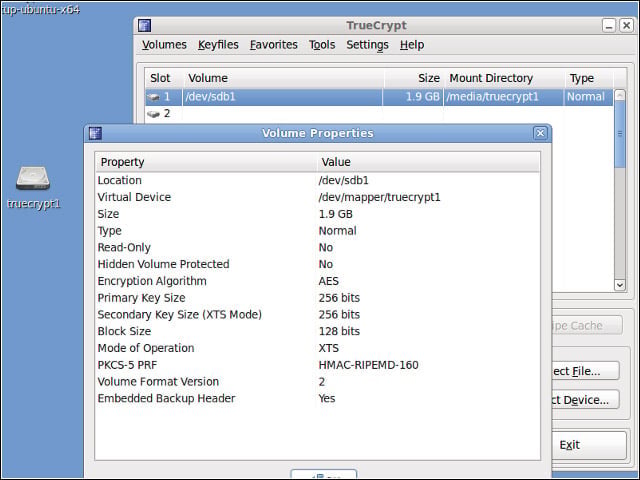Open the Help menu
Viewport: 640px width, 480px height.
(x=412, y=44)
